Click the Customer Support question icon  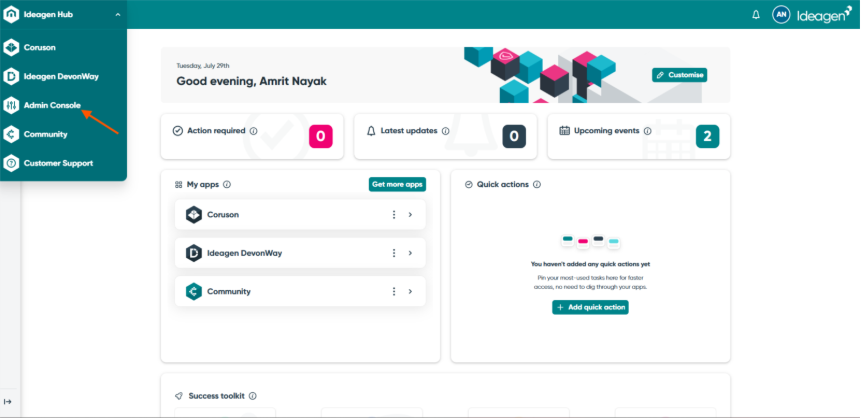point(11,164)
